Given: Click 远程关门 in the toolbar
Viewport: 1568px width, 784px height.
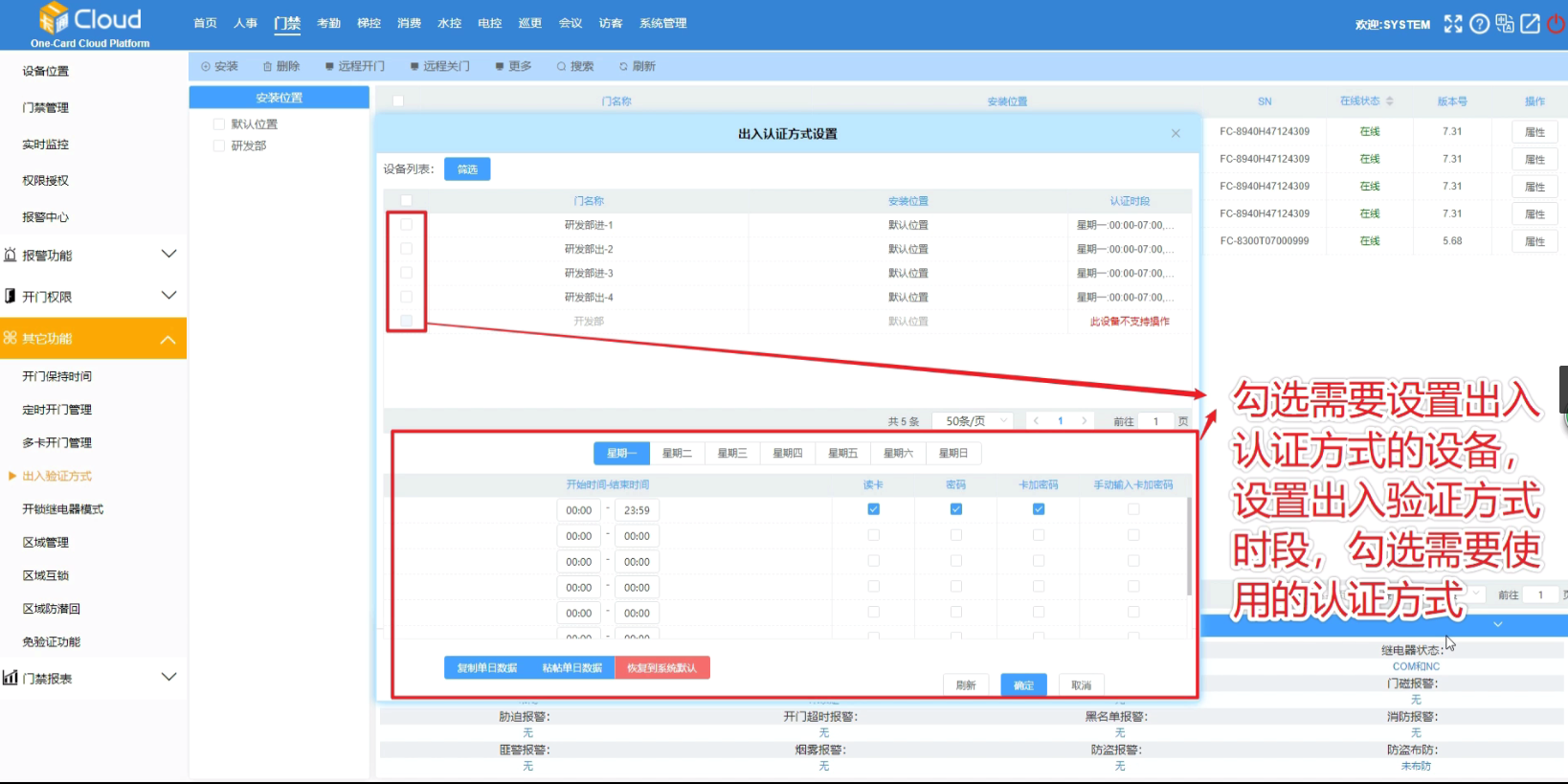Looking at the screenshot, I should click(440, 66).
